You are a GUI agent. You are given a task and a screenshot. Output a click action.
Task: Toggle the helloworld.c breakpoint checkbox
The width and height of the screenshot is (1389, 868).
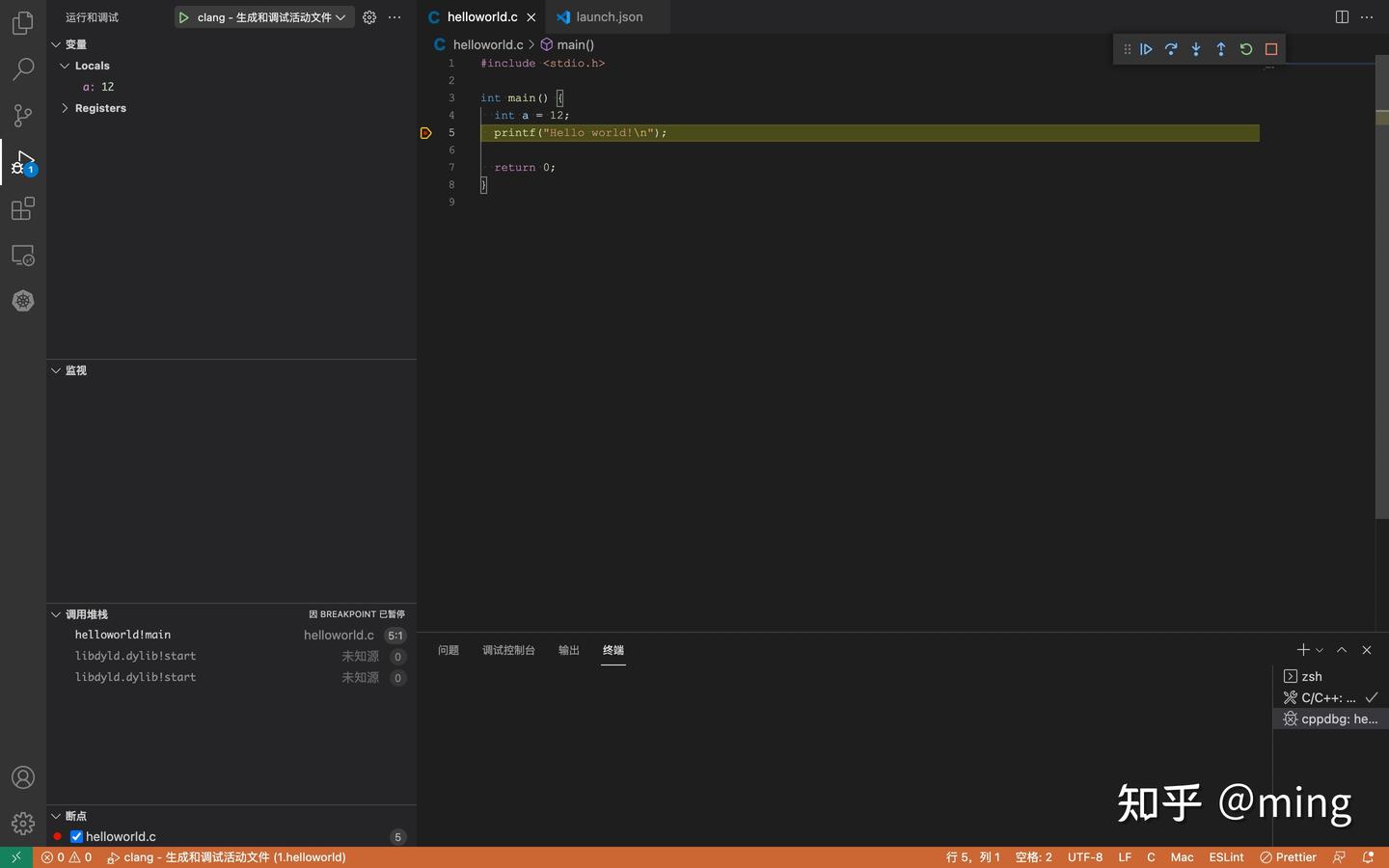tap(76, 837)
